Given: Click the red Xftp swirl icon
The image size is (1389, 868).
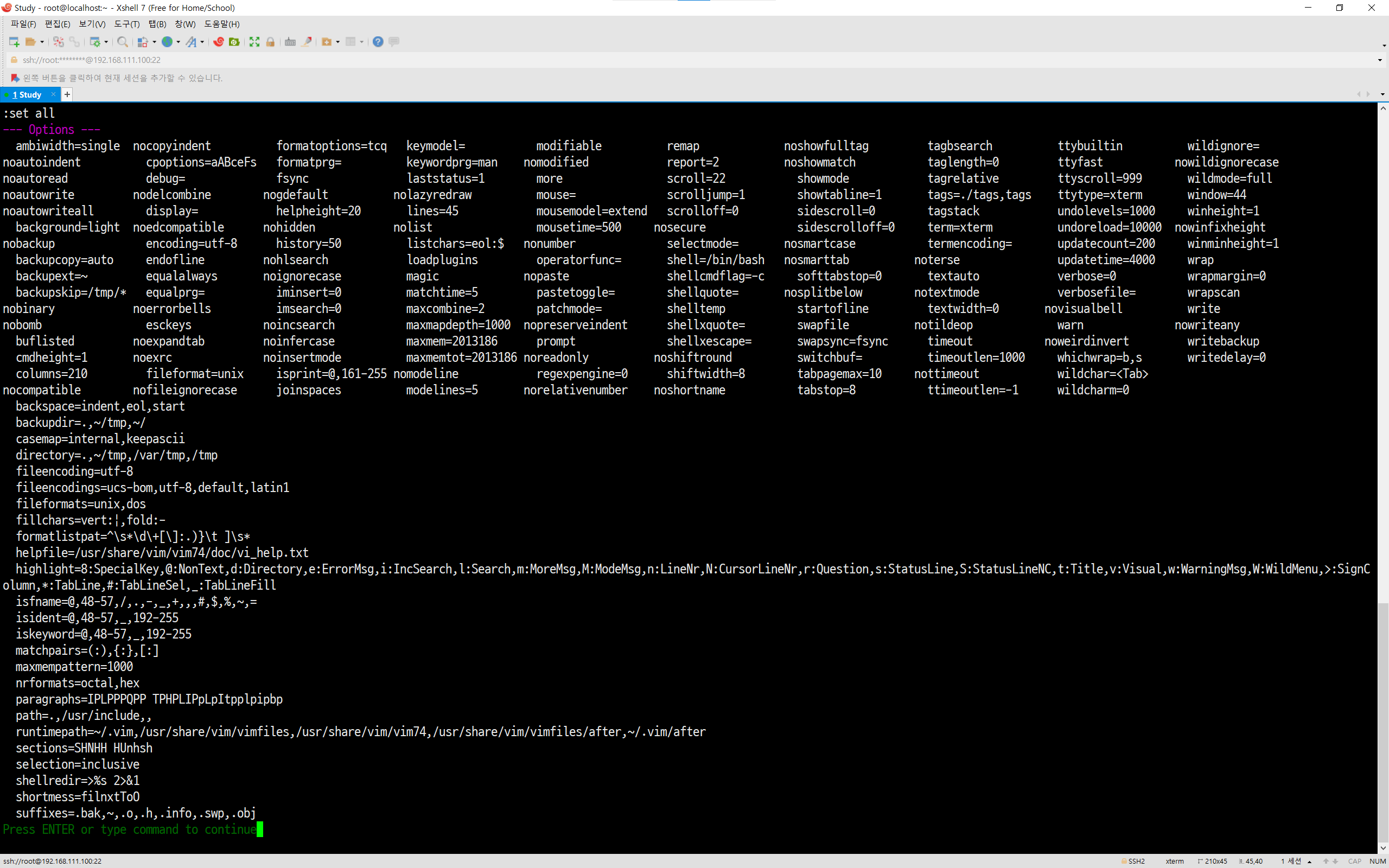Looking at the screenshot, I should (218, 42).
